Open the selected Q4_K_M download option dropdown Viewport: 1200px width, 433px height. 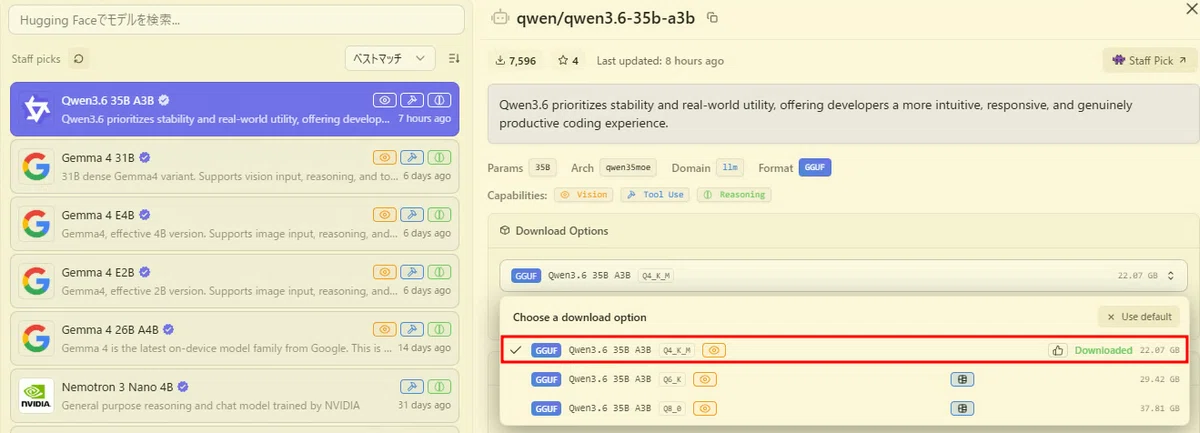(x=843, y=275)
